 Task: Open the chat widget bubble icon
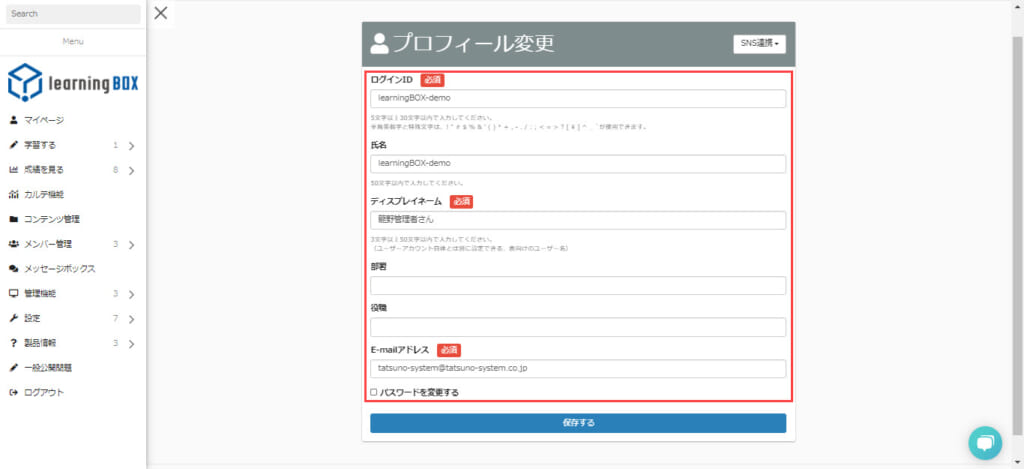tap(984, 444)
